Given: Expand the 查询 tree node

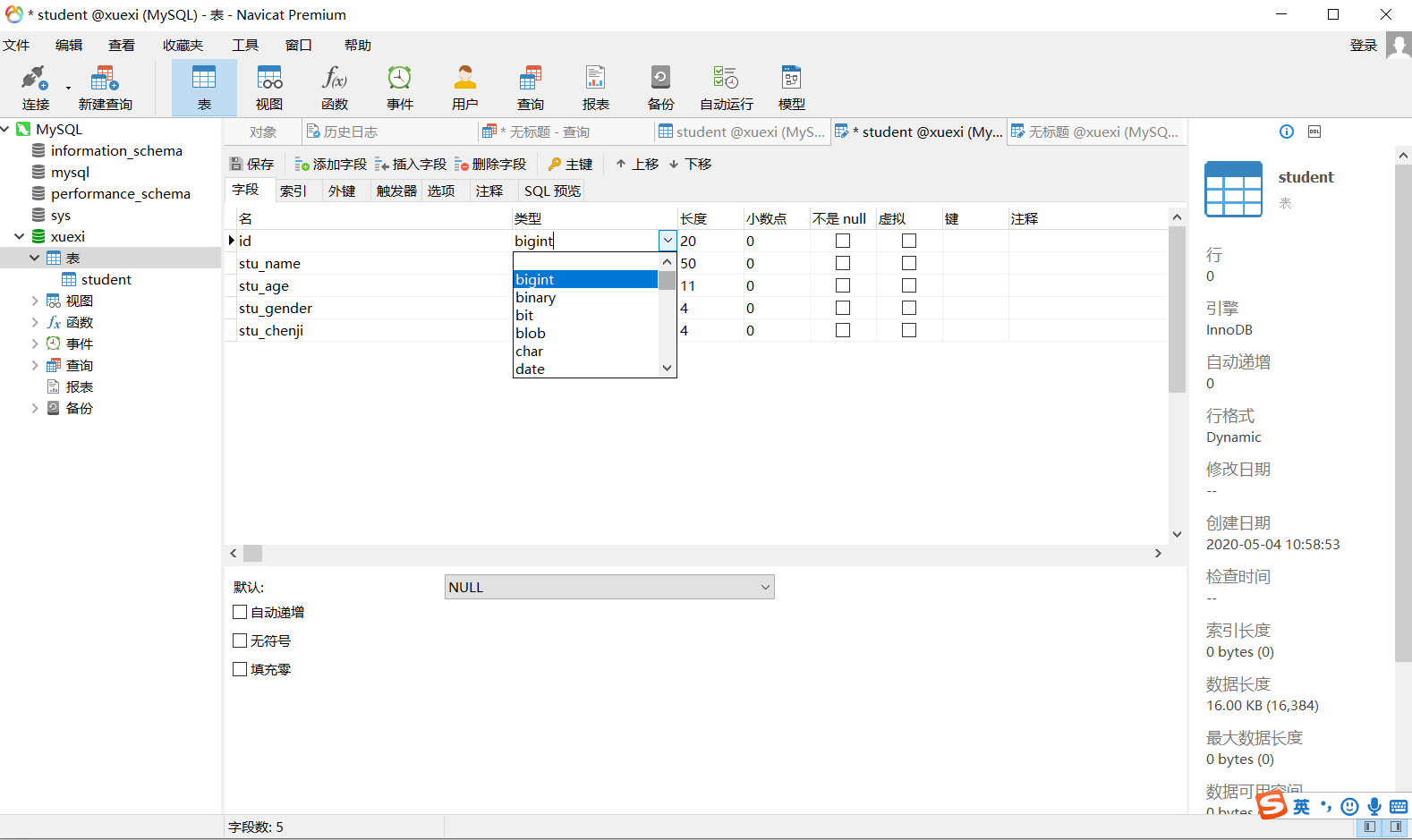Looking at the screenshot, I should click(x=35, y=365).
